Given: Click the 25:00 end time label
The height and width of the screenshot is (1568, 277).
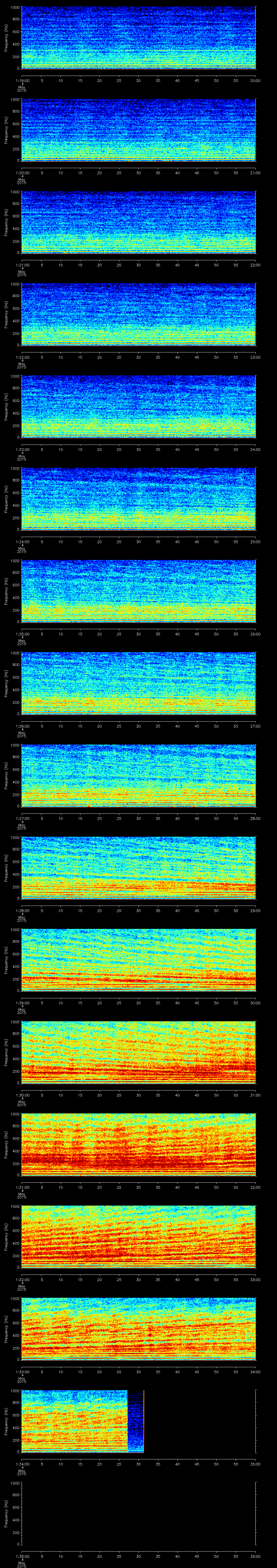Looking at the screenshot, I should click(x=256, y=542).
